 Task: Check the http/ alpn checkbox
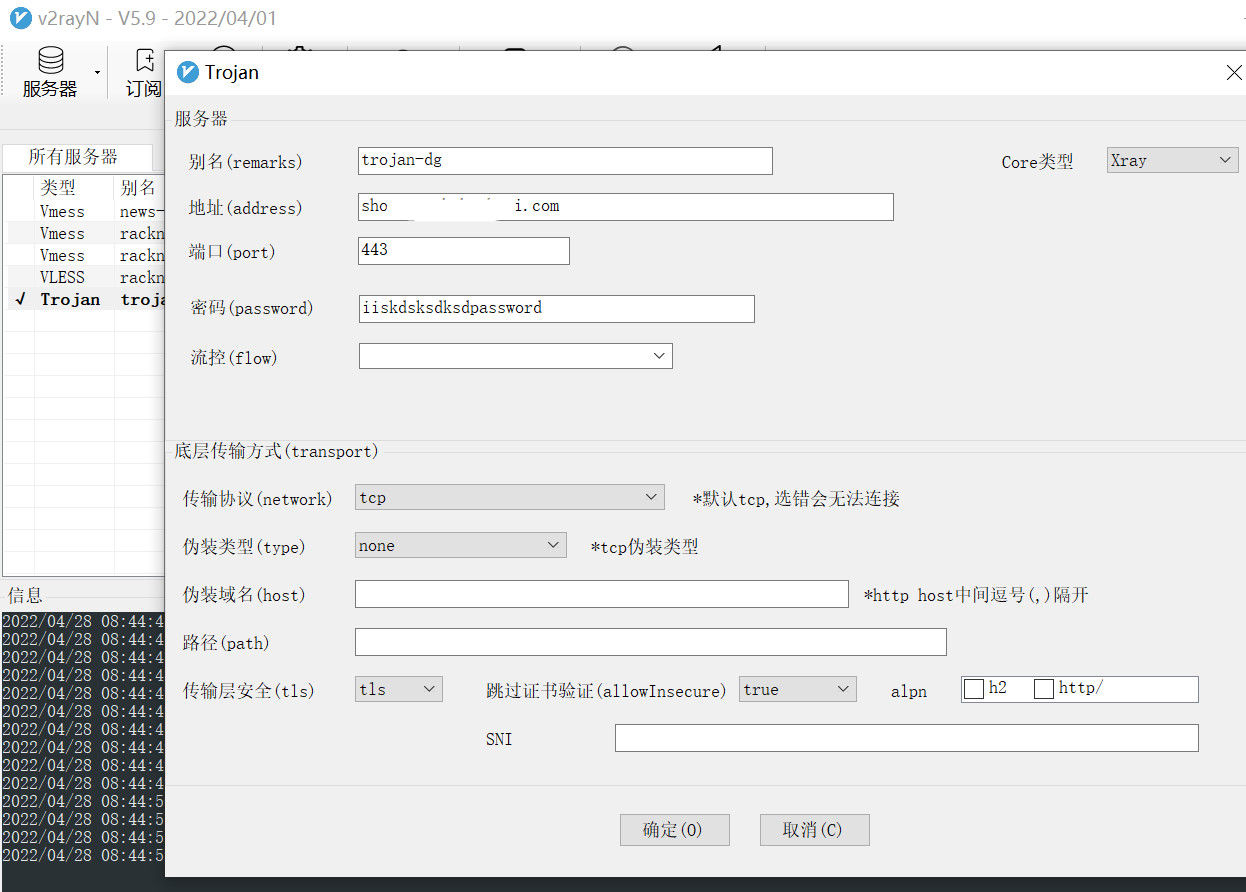click(1044, 689)
